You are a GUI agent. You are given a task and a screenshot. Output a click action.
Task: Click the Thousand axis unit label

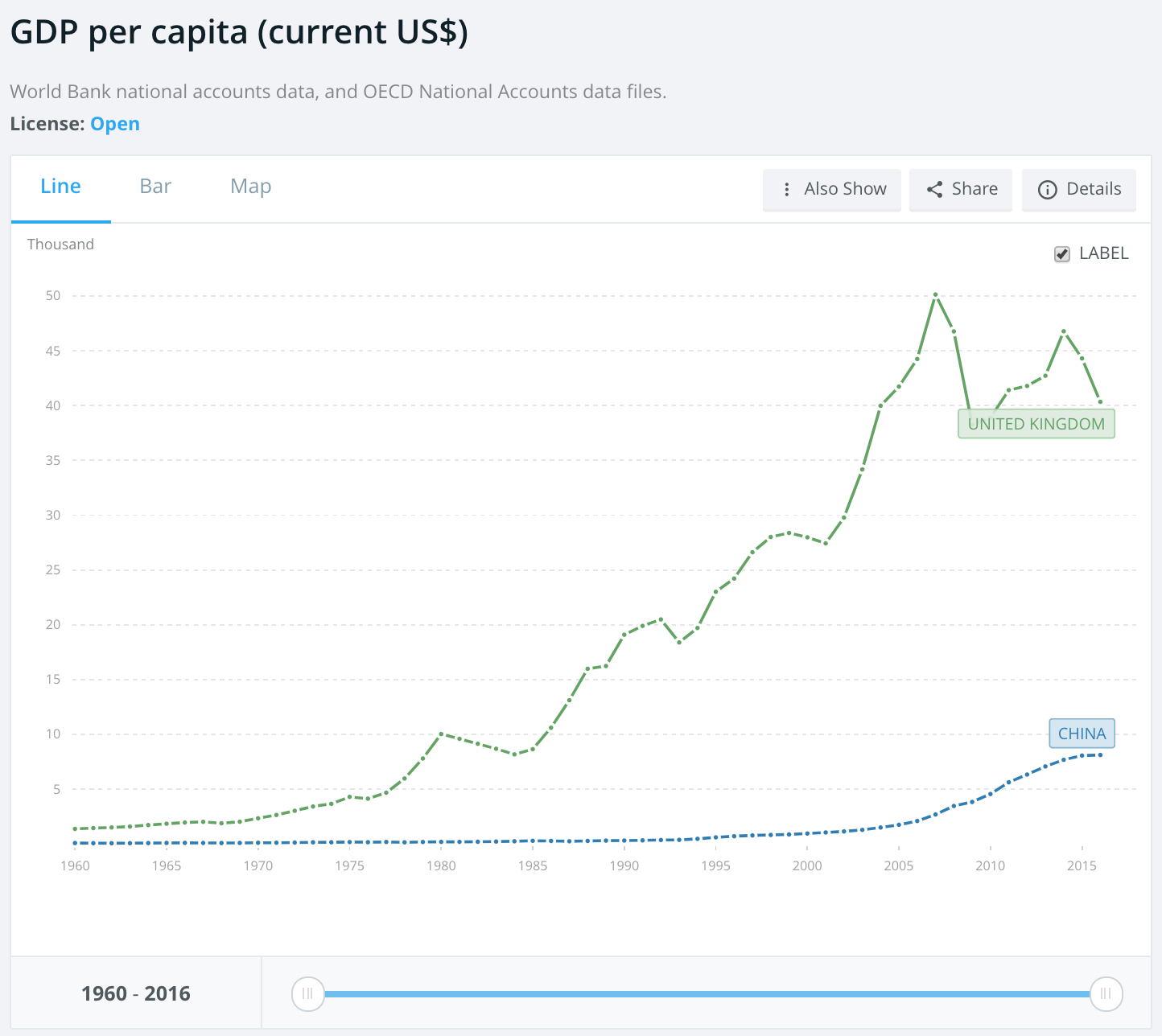point(60,245)
